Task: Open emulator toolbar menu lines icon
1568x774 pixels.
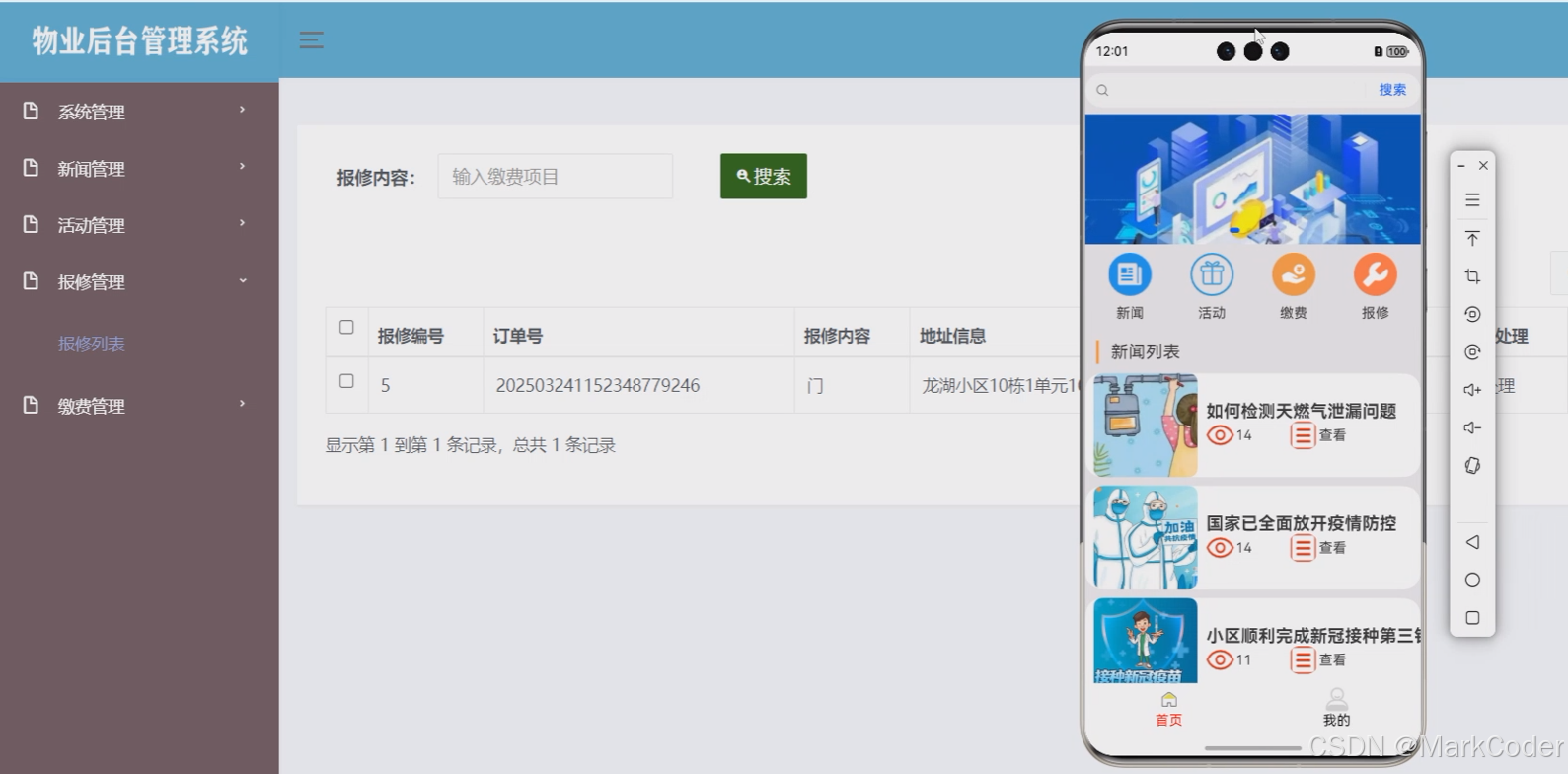Action: (1472, 200)
